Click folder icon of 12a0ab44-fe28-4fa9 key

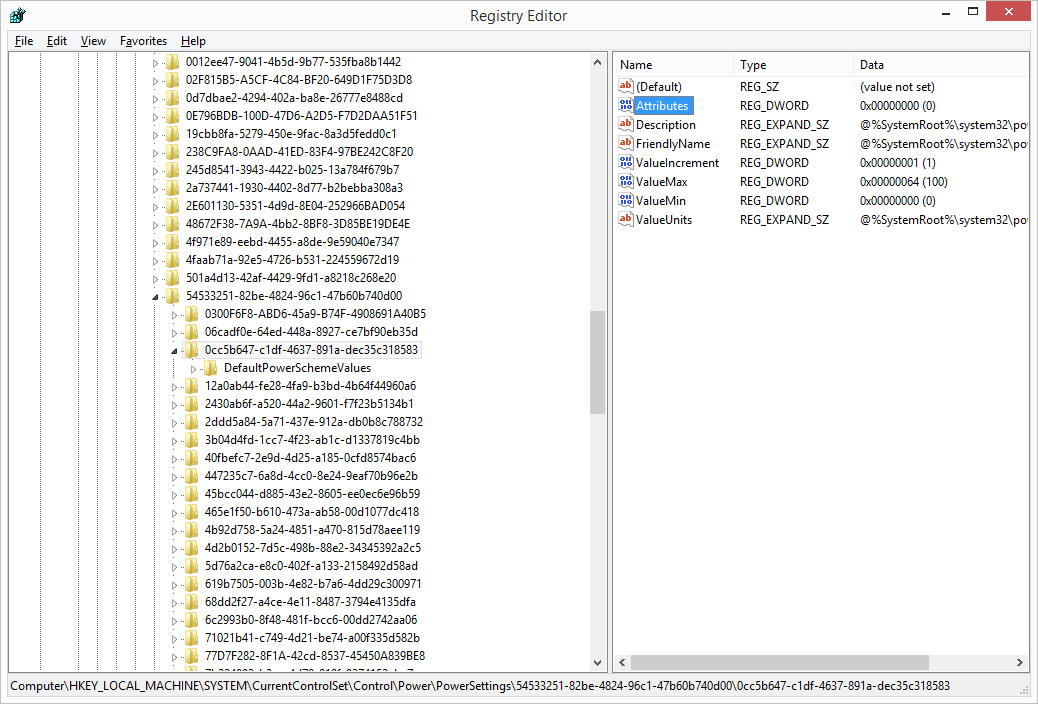[x=192, y=385]
